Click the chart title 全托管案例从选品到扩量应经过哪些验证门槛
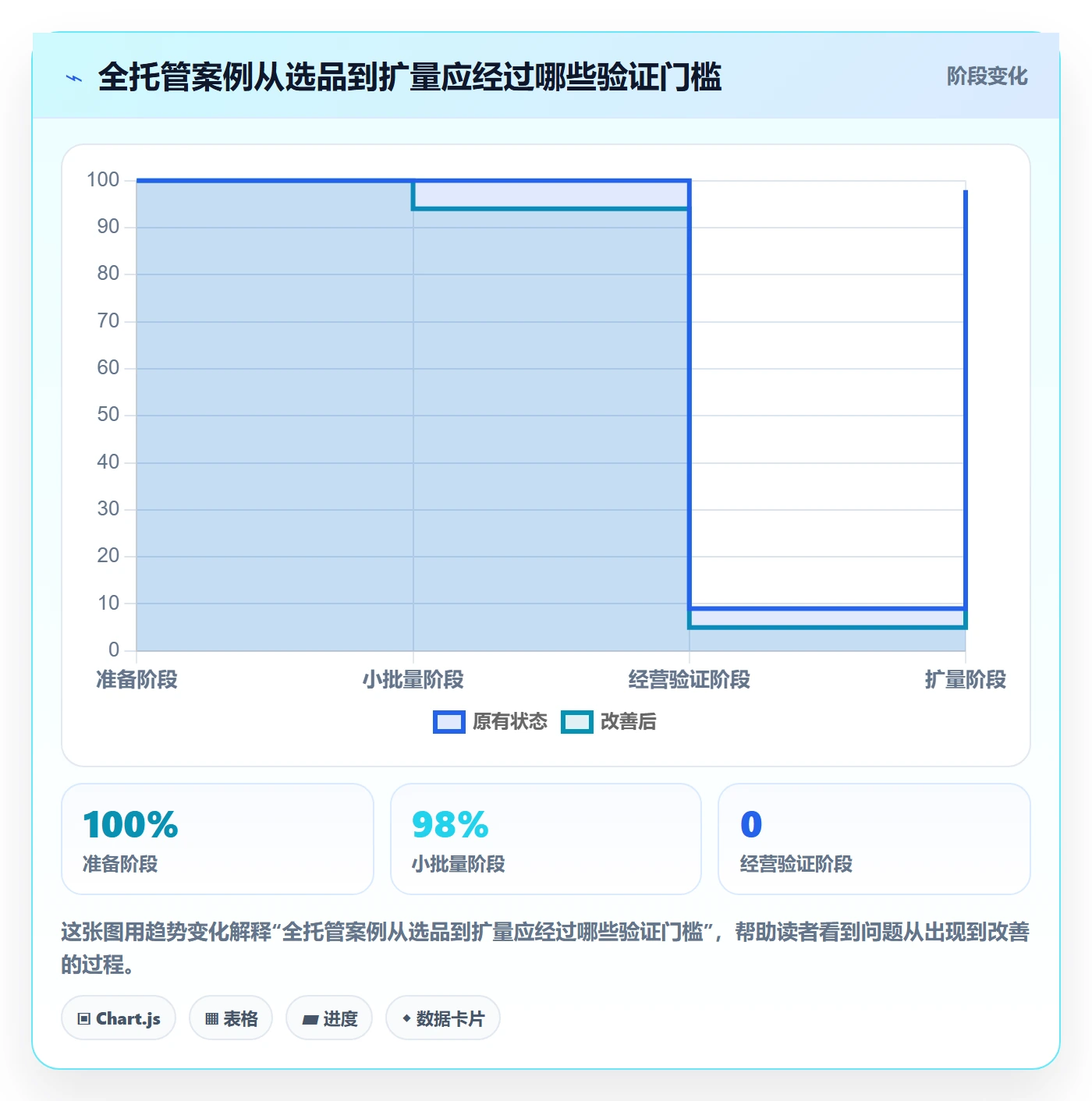This screenshot has width=1092, height=1101. (x=409, y=77)
